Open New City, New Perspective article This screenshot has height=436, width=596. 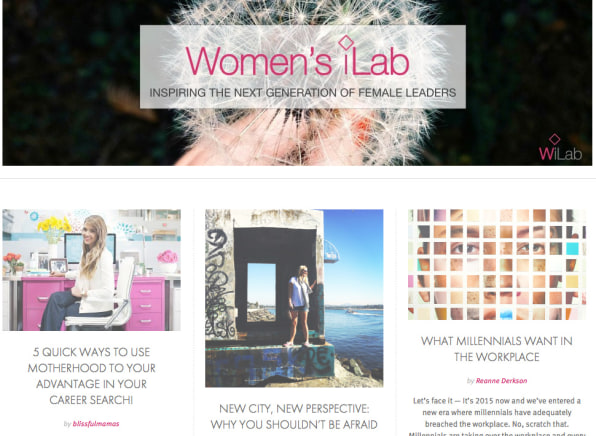pyautogui.click(x=294, y=417)
